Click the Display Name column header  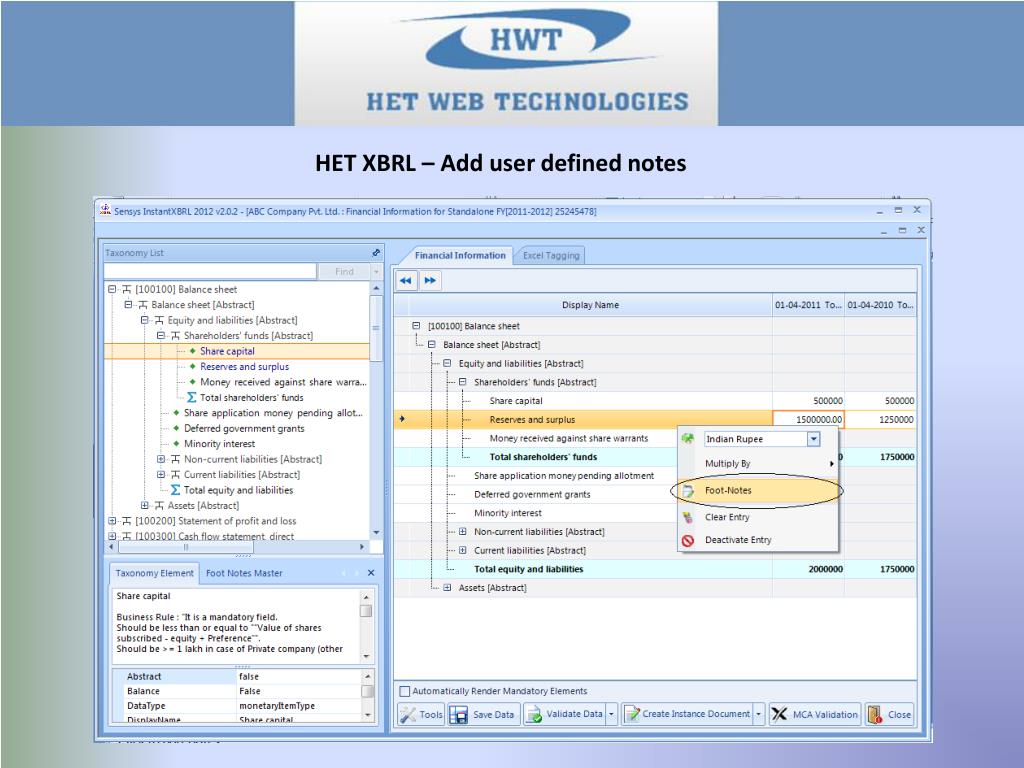click(590, 305)
